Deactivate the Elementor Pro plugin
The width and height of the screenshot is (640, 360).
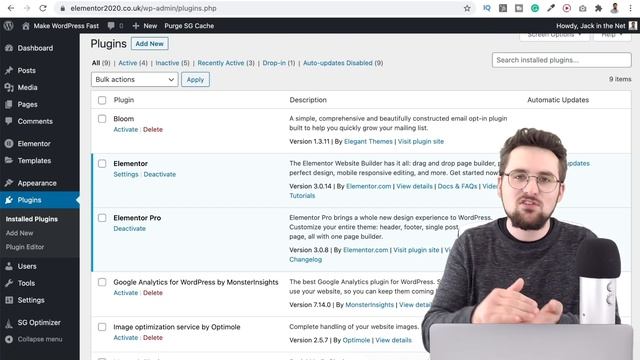[129, 229]
